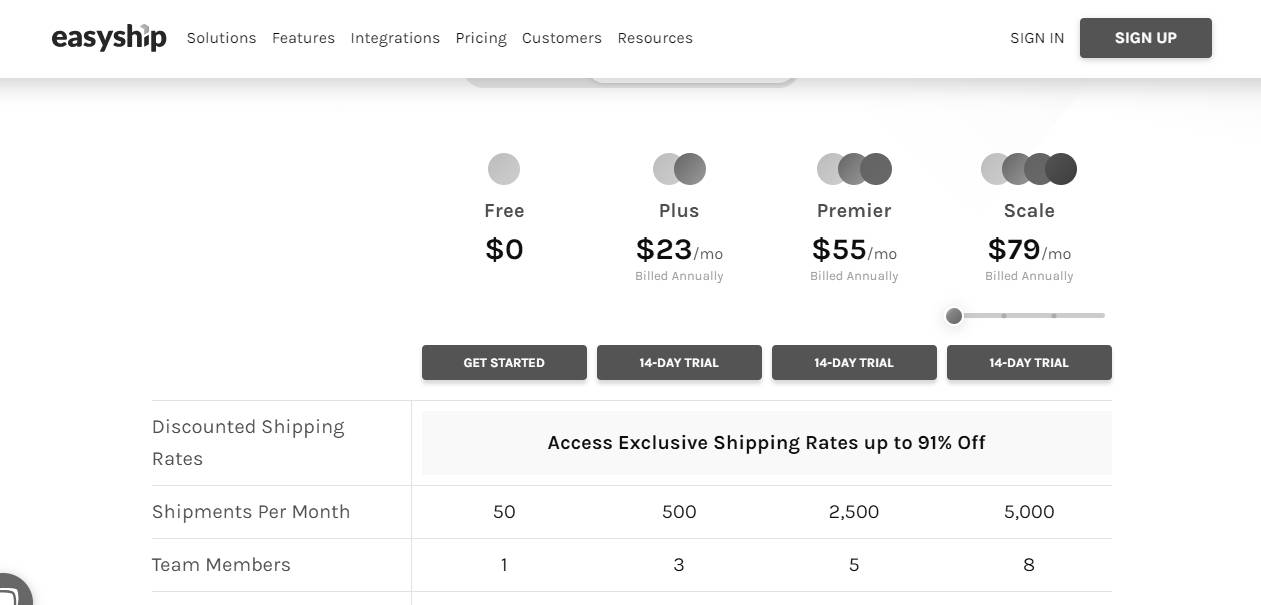
Task: Click the Scale plan $79 price
Action: [x=1014, y=249]
